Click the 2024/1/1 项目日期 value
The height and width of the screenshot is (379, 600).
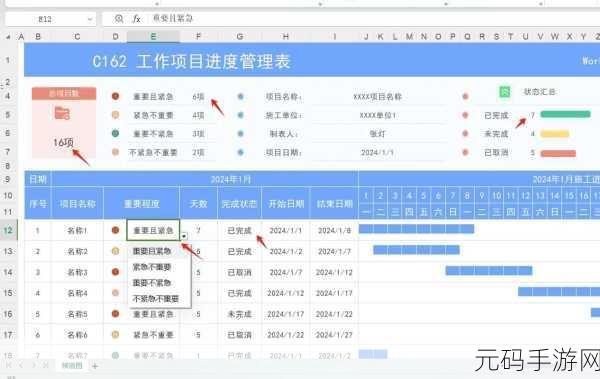(x=377, y=152)
